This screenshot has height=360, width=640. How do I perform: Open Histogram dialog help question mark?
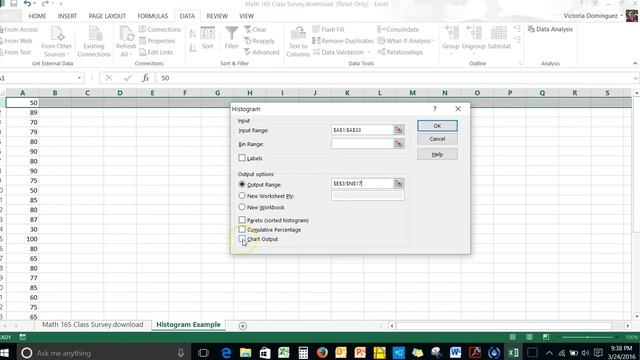[x=435, y=109]
